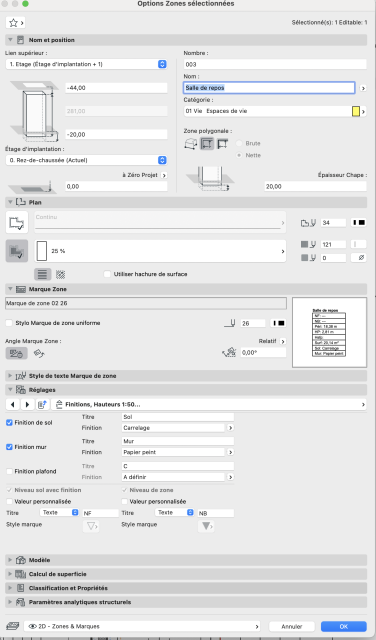376x640 pixels.
Task: Uncheck Finition mur
Action: (9, 447)
